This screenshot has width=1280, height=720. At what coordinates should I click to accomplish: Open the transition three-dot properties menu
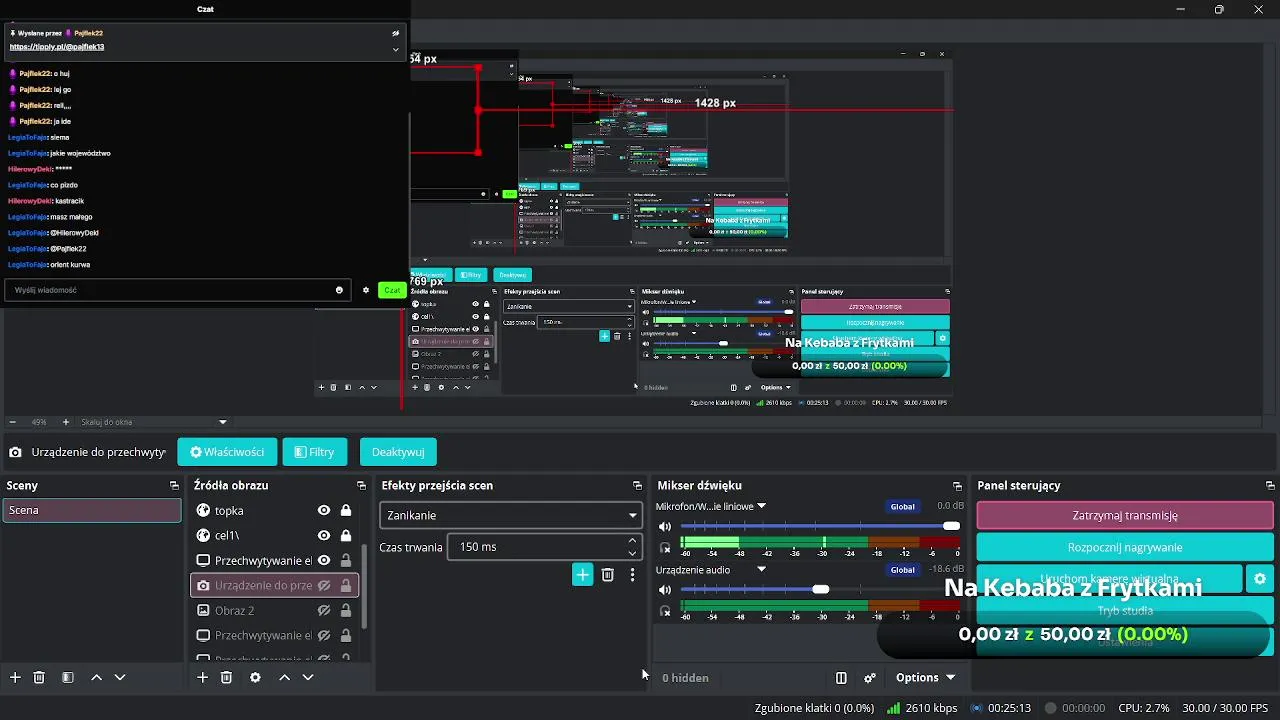coord(632,575)
